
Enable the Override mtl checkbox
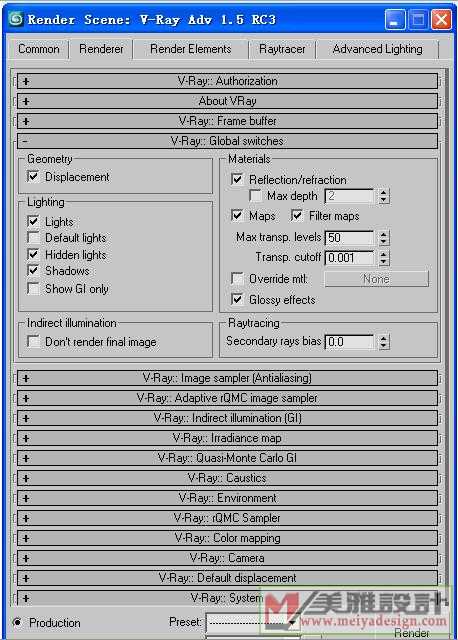237,279
